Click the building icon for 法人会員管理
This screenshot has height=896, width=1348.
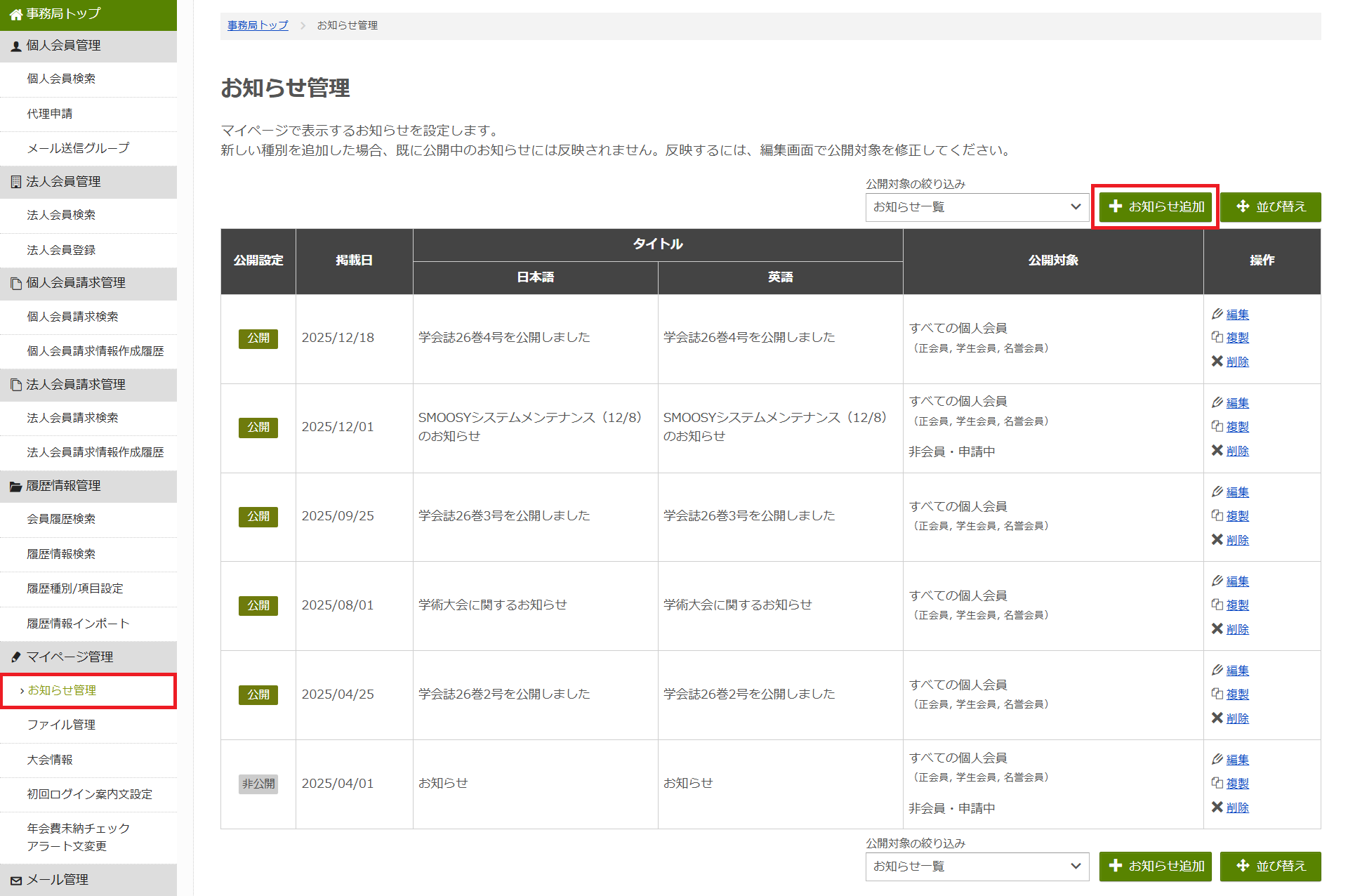click(15, 182)
